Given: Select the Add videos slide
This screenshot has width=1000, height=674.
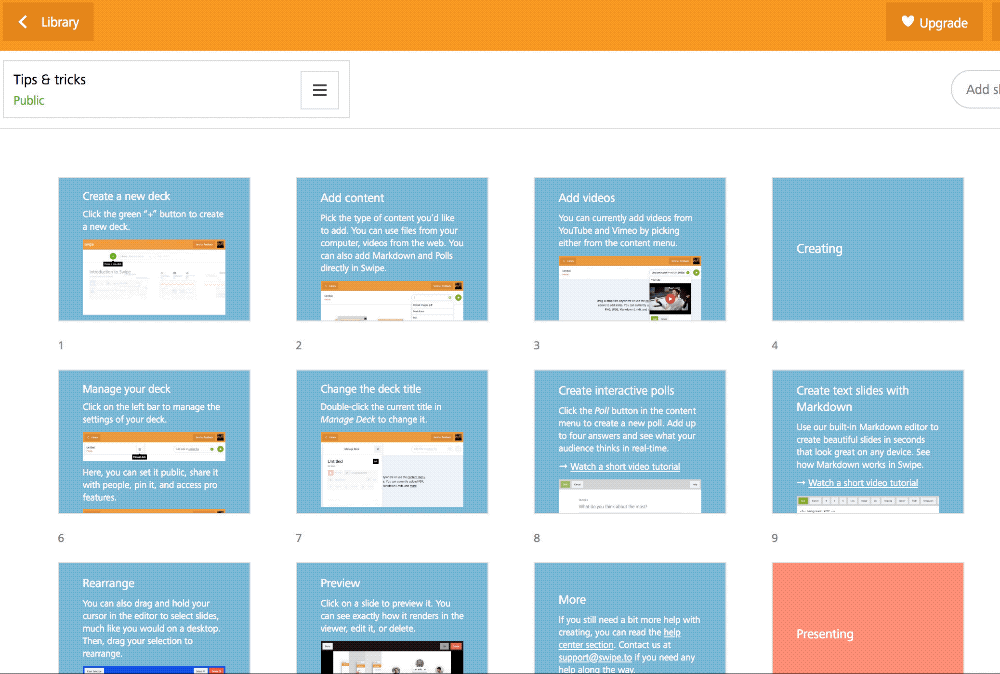Looking at the screenshot, I should (x=630, y=249).
